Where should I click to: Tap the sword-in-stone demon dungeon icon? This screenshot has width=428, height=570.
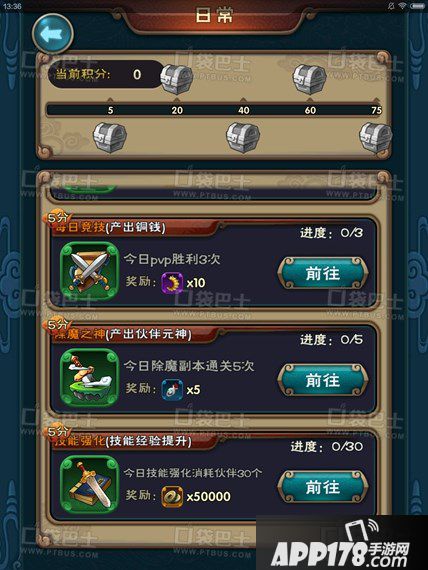[89, 378]
